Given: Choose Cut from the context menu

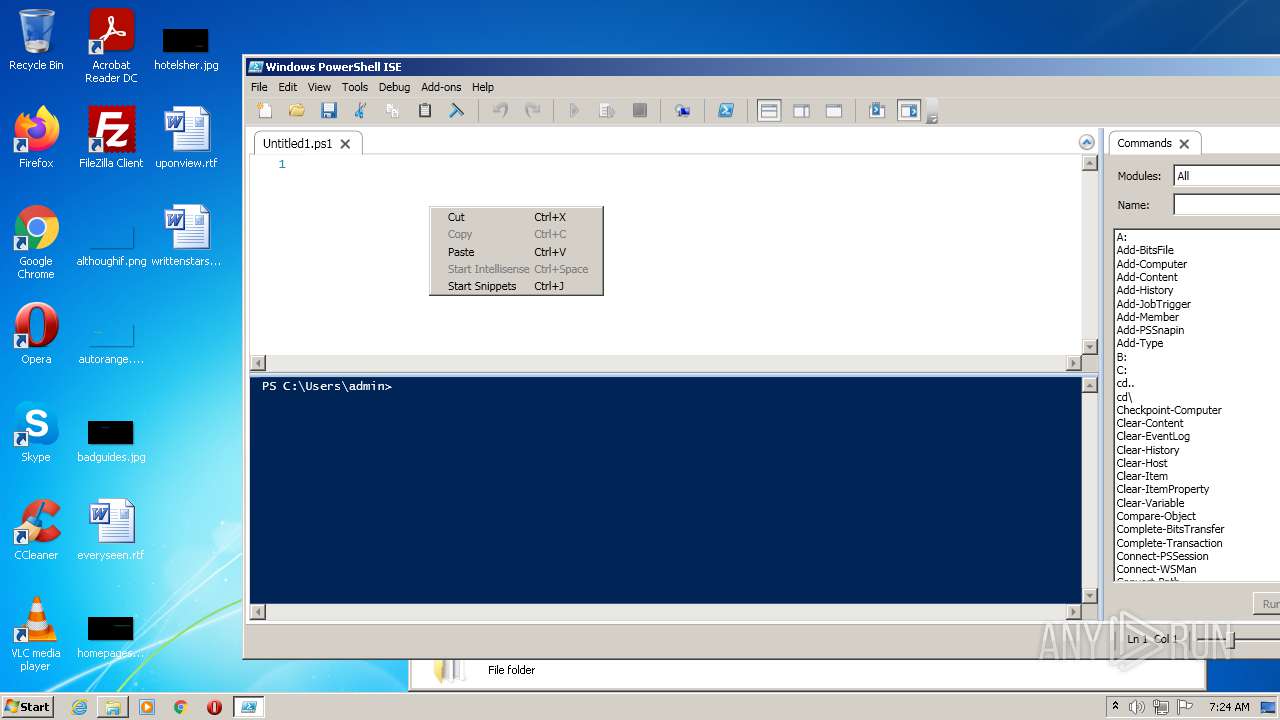Looking at the screenshot, I should click(516, 217).
